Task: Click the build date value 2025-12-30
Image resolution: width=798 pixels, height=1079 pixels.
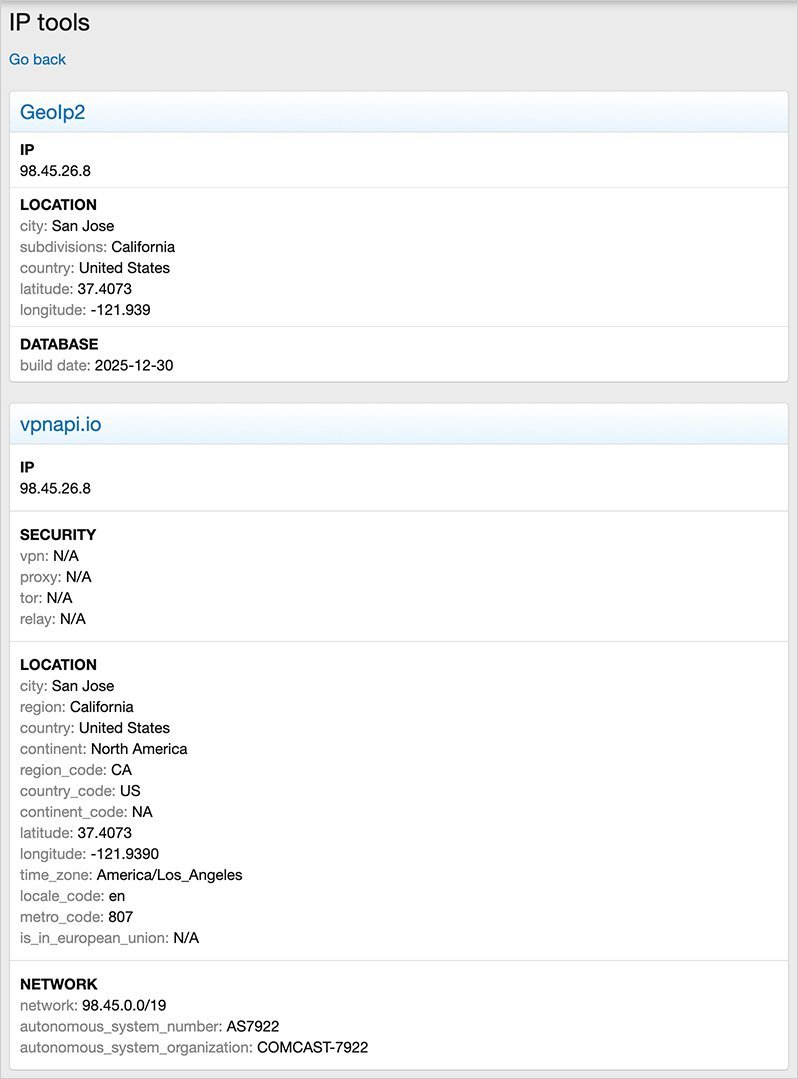Action: pyautogui.click(x=133, y=365)
